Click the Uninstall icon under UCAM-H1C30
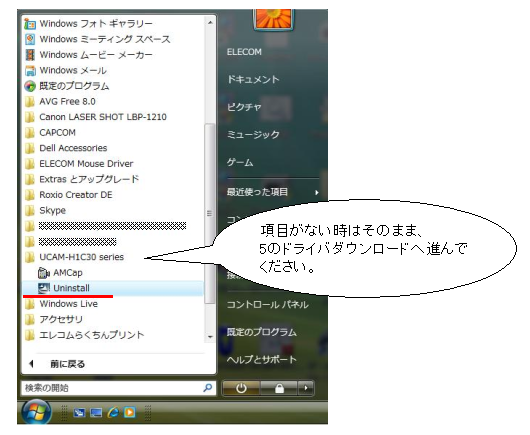Image resolution: width=530 pixels, height=435 pixels. point(44,288)
